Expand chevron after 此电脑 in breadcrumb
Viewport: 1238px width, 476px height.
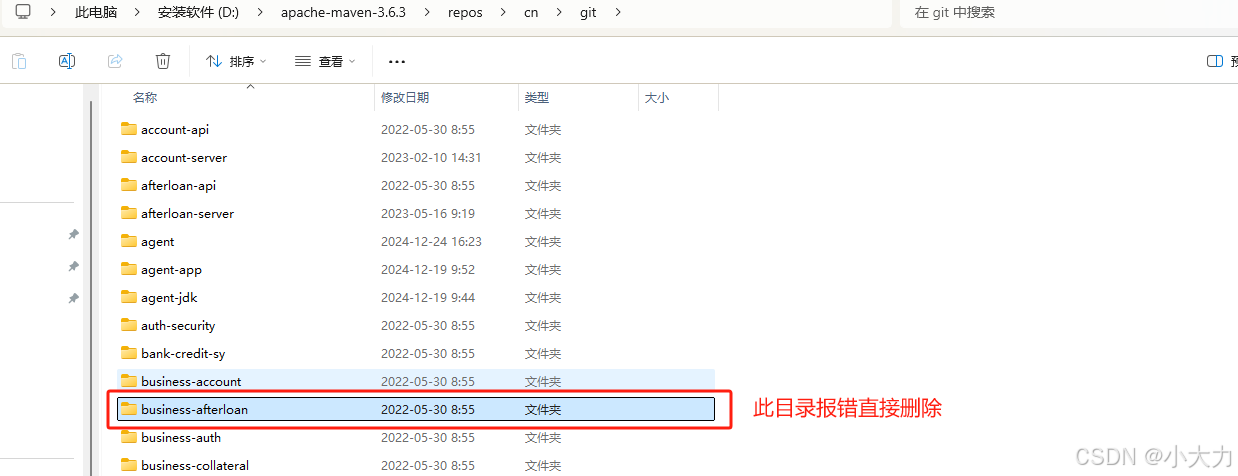[138, 12]
